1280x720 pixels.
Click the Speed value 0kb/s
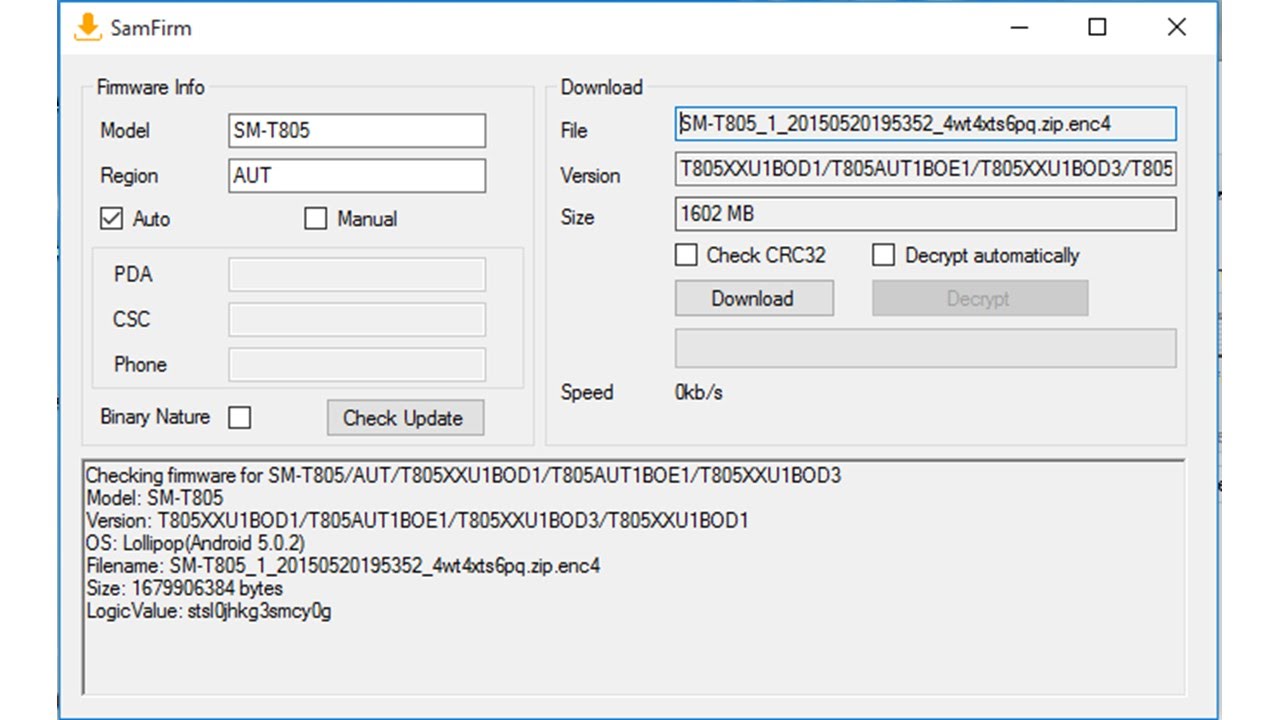[x=699, y=393]
